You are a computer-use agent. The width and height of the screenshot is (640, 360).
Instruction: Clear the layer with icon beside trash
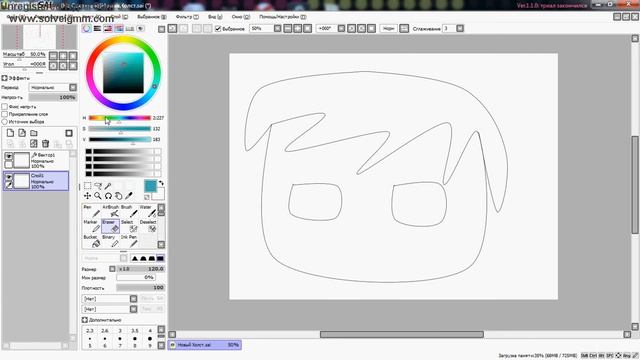34,143
